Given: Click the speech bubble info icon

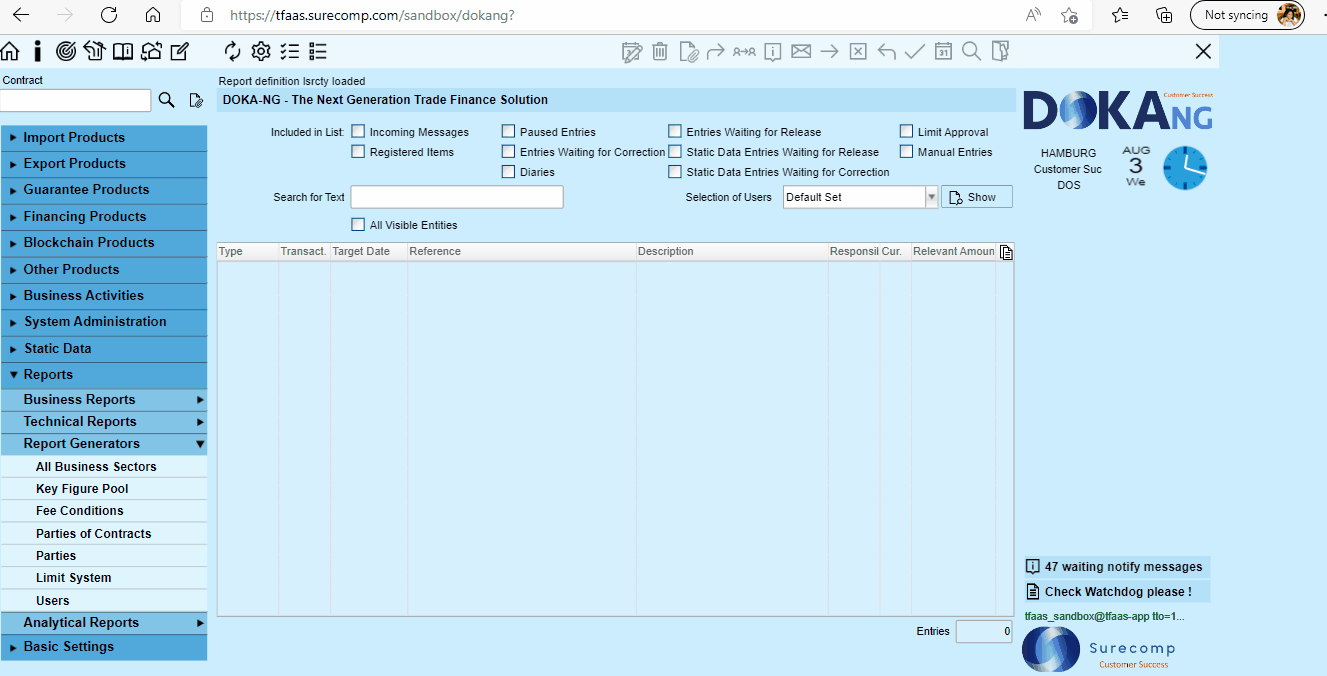Looking at the screenshot, I should point(773,52).
